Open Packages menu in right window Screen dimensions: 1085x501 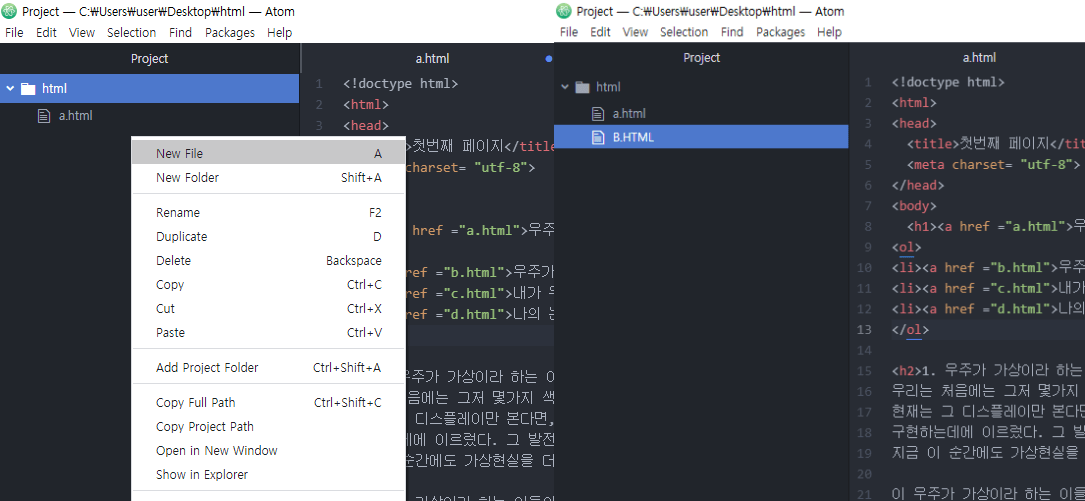[x=781, y=32]
